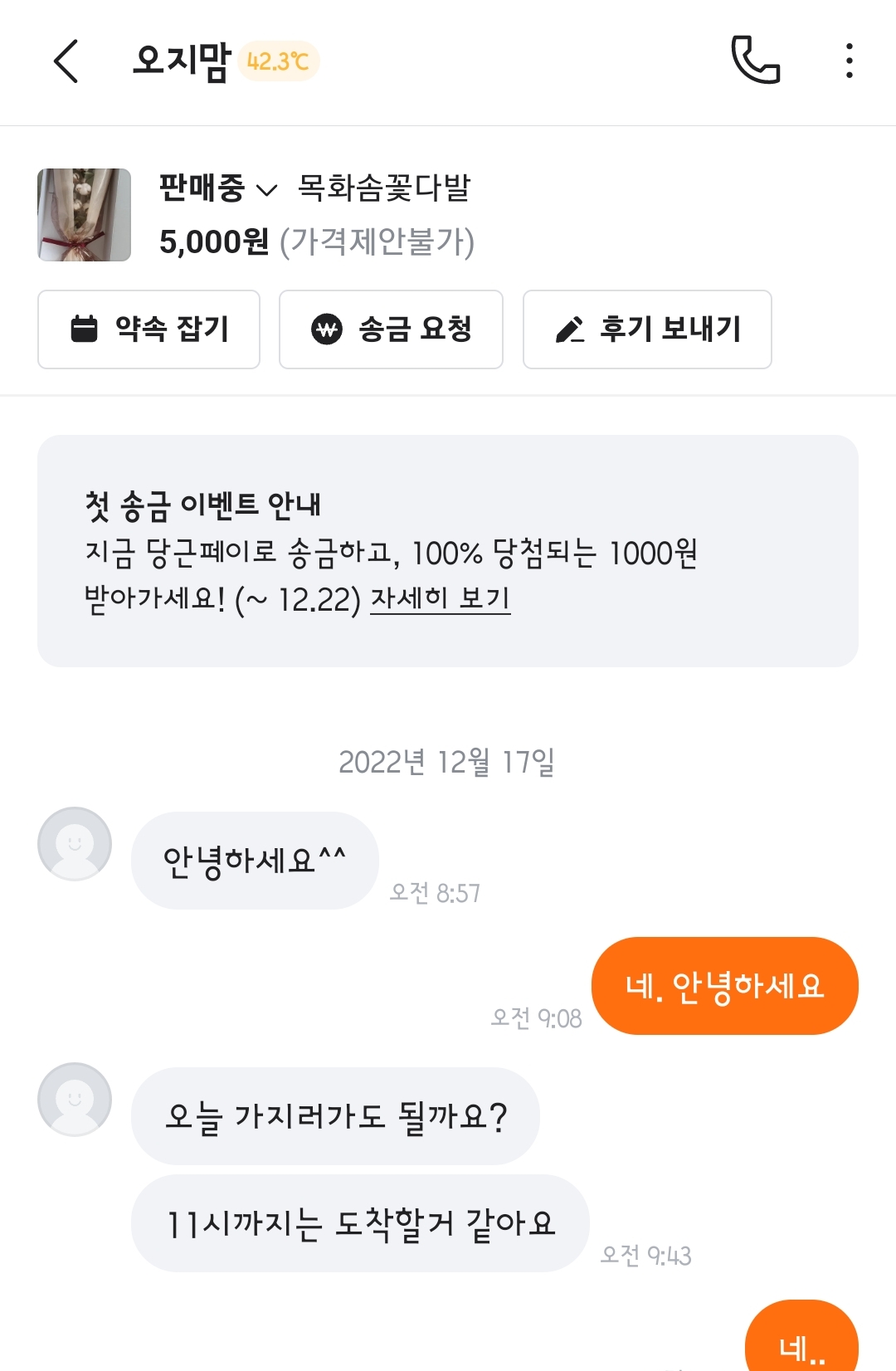
Task: Tap the won coin icon for 송금 요청
Action: 327,329
